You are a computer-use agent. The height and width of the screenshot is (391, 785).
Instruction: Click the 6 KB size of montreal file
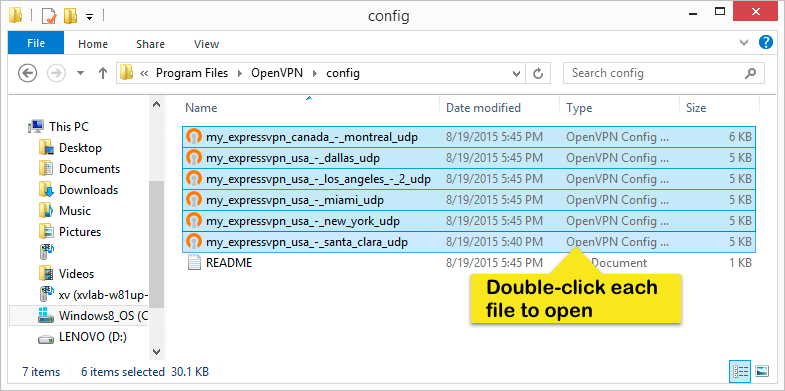(740, 137)
